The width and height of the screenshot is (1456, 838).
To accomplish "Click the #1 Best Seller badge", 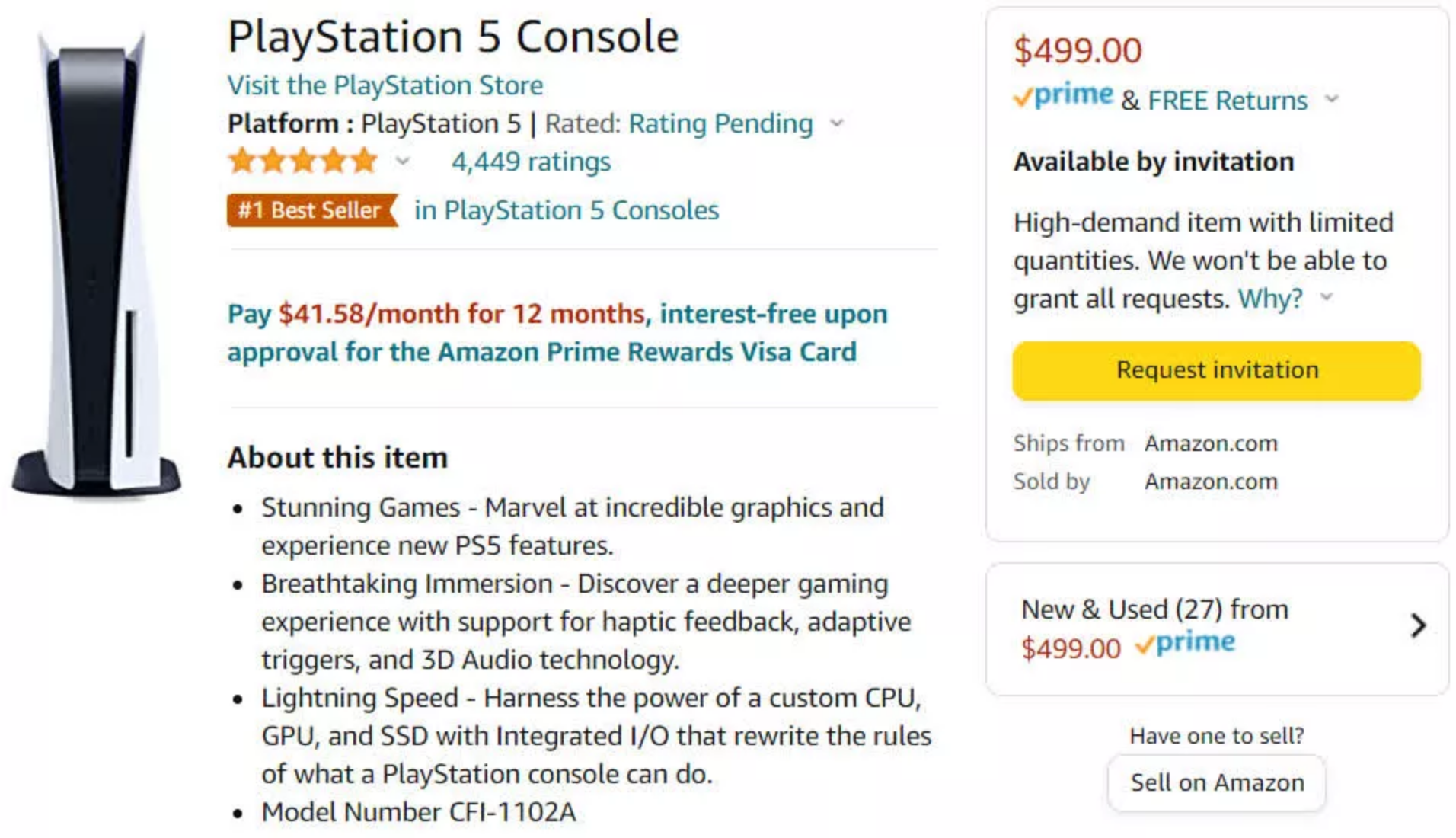I will coord(311,210).
